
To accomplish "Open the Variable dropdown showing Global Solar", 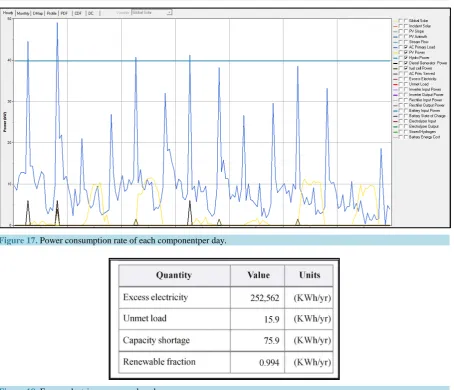I will coord(152,13).
